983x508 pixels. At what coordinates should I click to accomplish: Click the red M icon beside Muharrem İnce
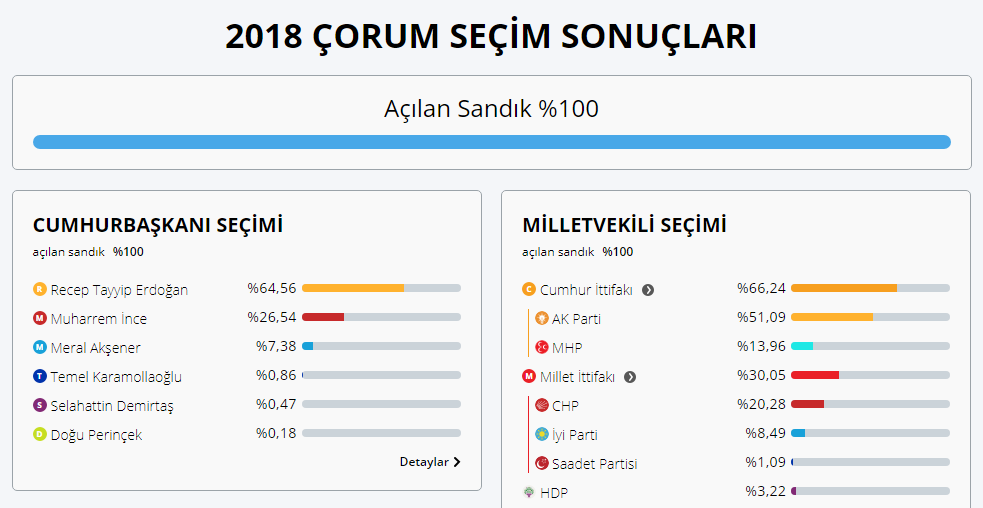point(40,318)
